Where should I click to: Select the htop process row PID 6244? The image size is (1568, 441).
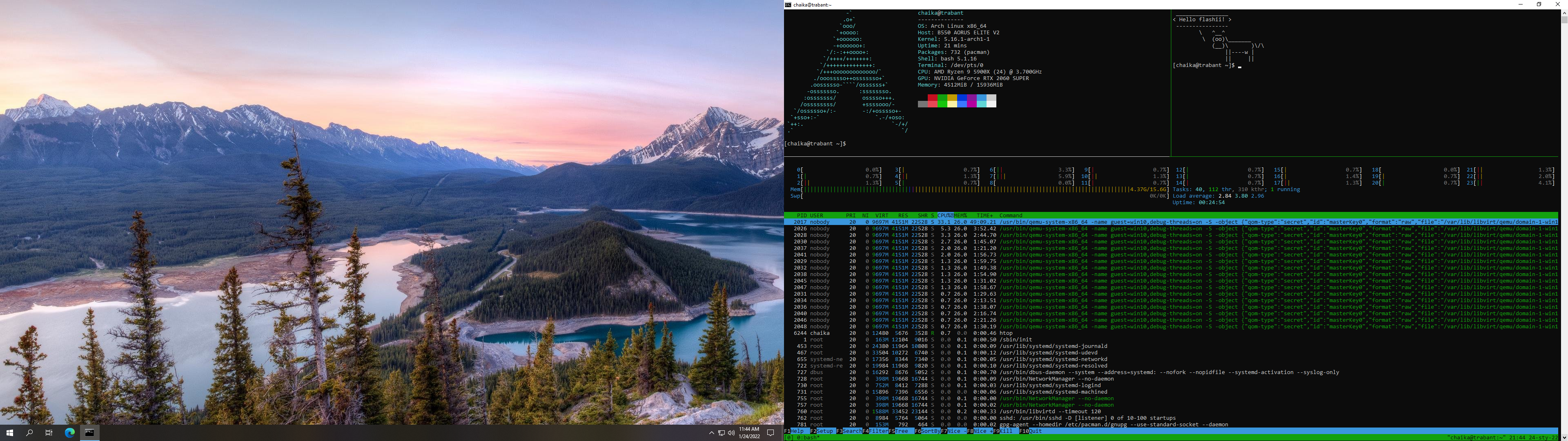(1171, 333)
